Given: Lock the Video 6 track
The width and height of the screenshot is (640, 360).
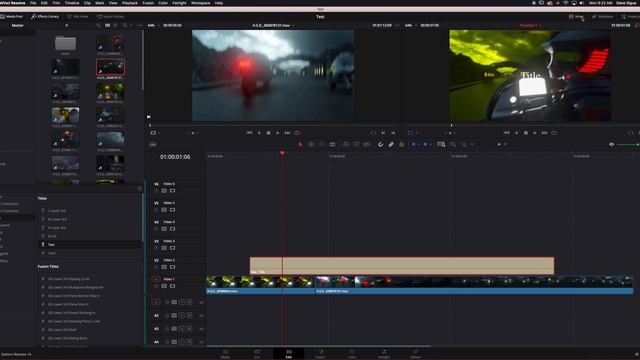Looking at the screenshot, I should (156, 191).
